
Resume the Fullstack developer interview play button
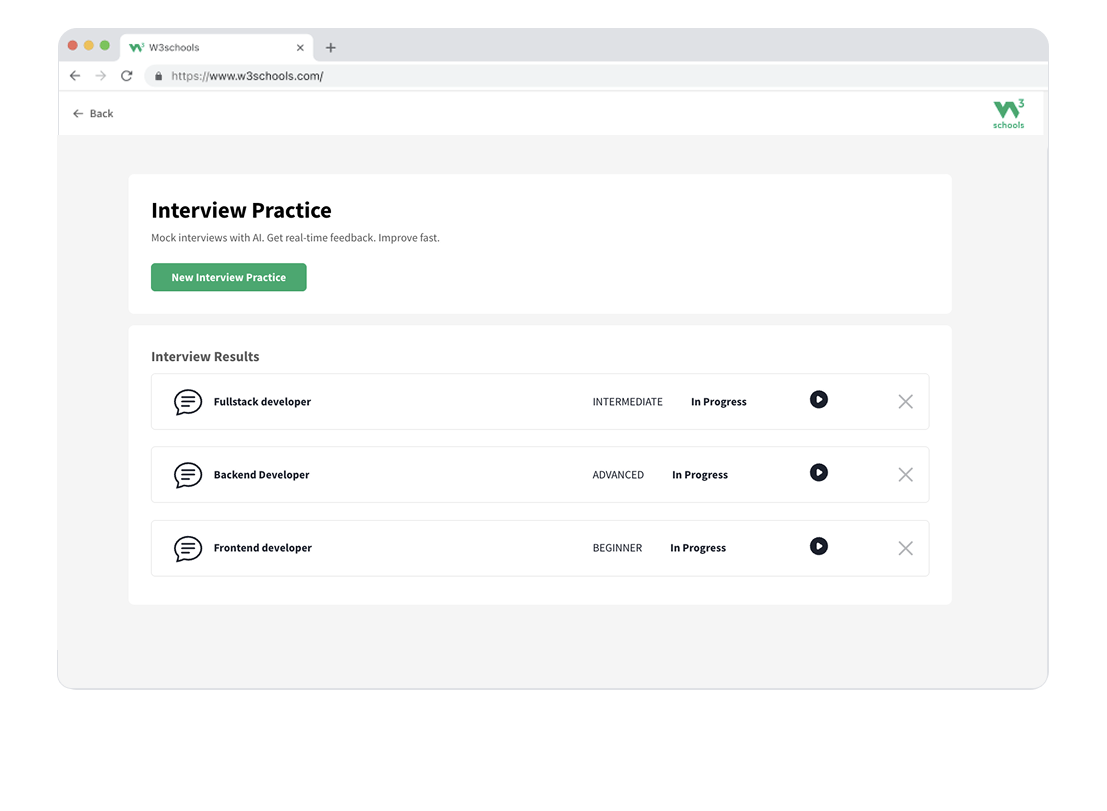coord(818,400)
